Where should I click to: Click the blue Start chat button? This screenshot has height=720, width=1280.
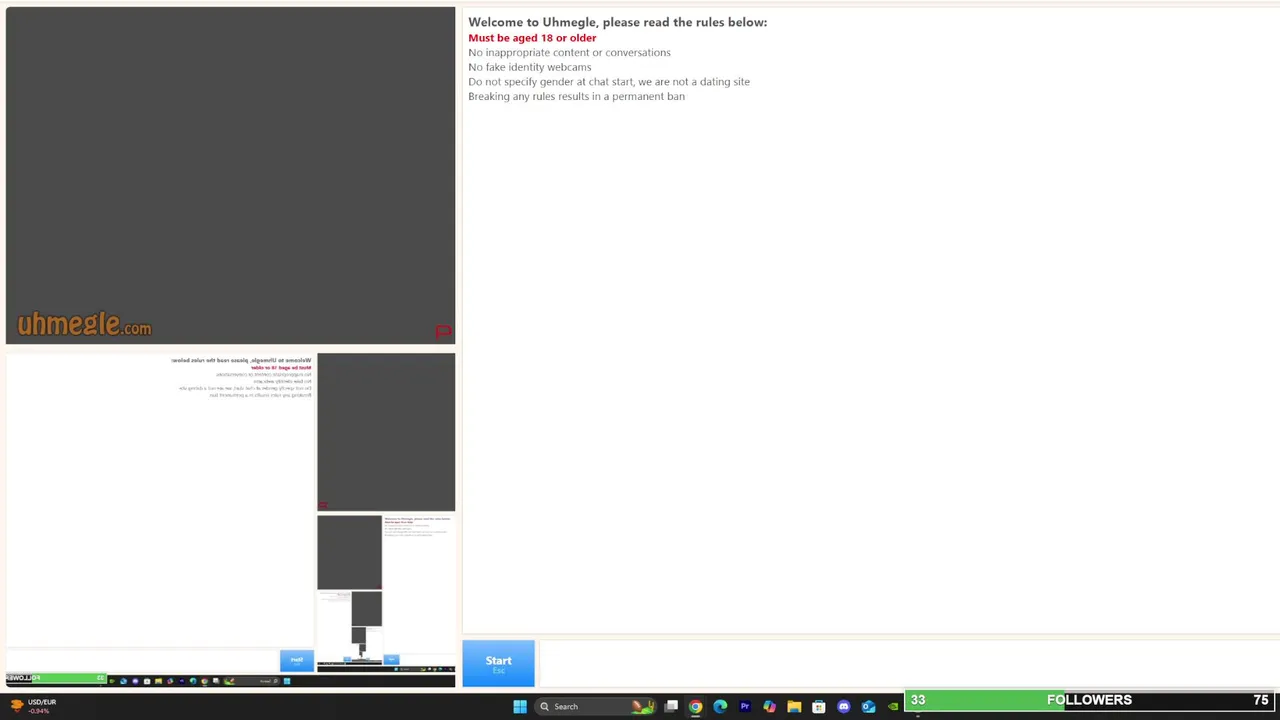pyautogui.click(x=498, y=663)
